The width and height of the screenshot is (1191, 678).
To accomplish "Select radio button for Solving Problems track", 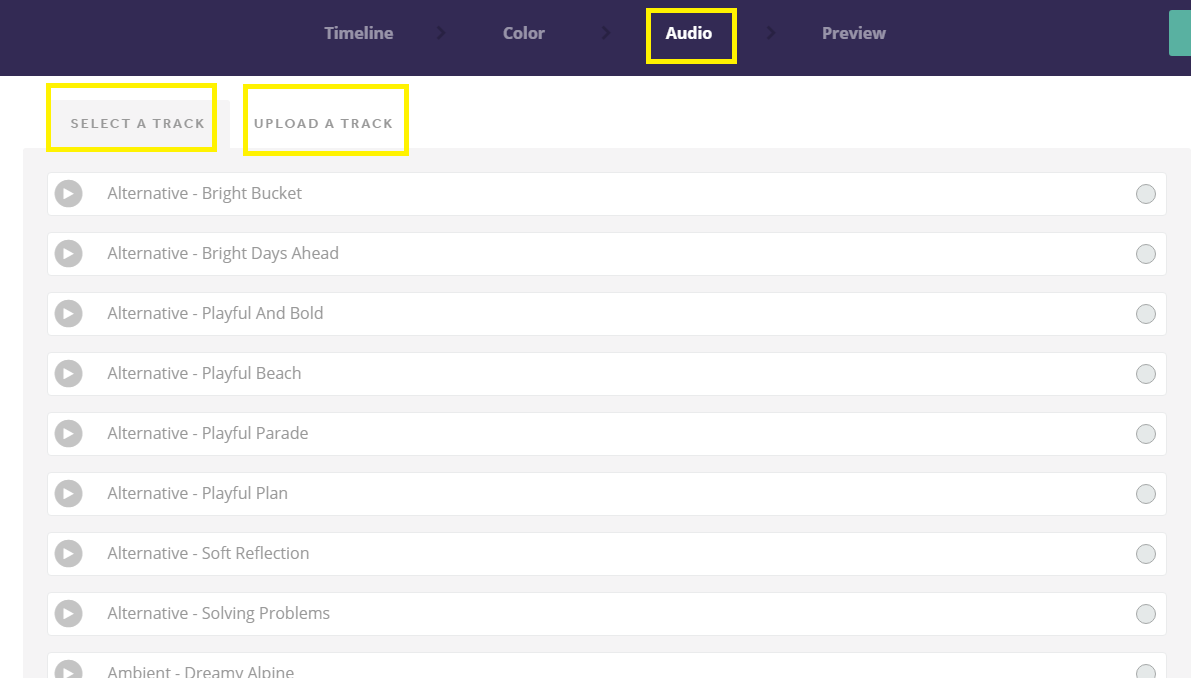I will point(1145,614).
